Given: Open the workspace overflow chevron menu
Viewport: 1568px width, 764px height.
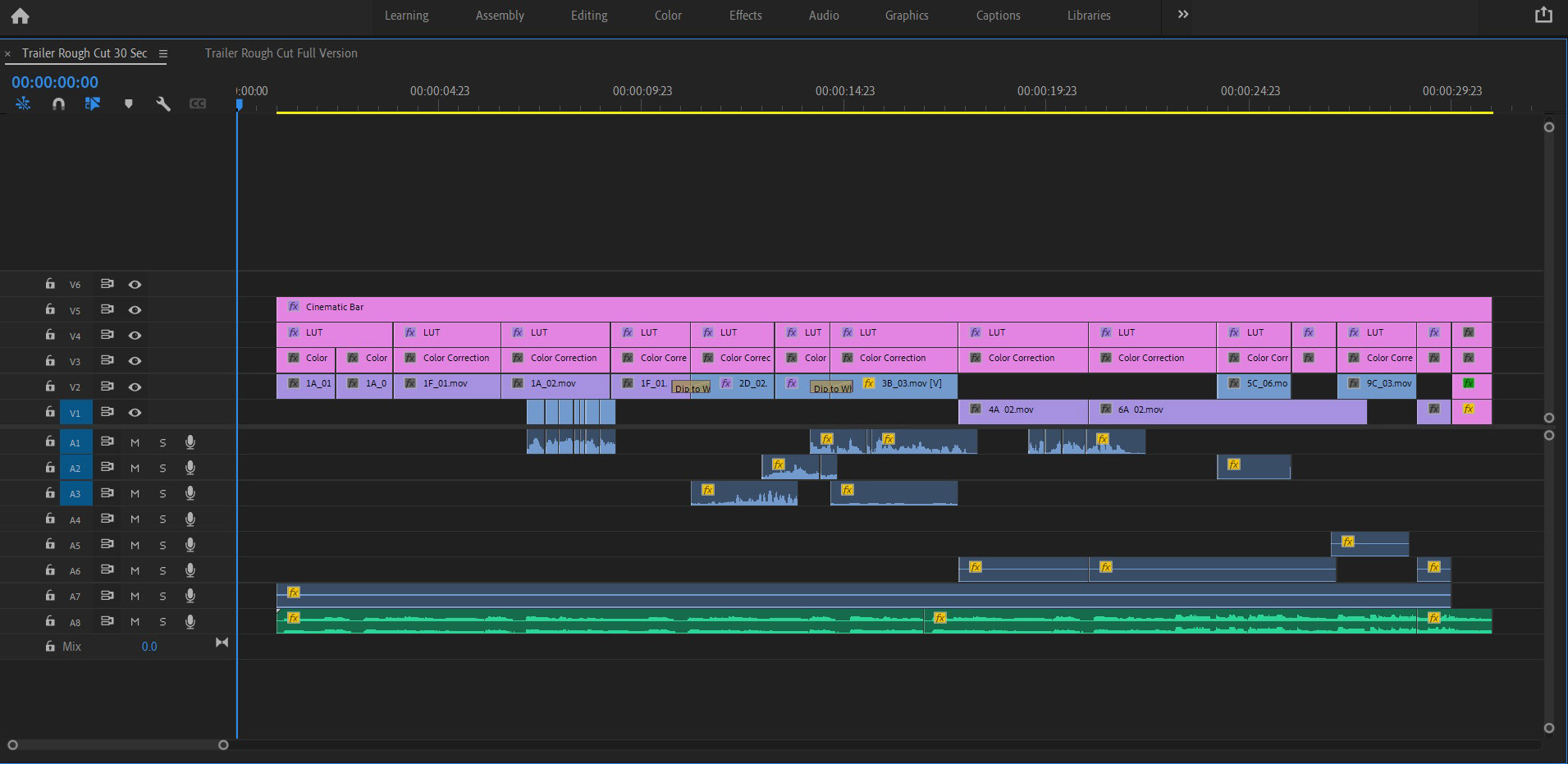Looking at the screenshot, I should [x=1182, y=15].
